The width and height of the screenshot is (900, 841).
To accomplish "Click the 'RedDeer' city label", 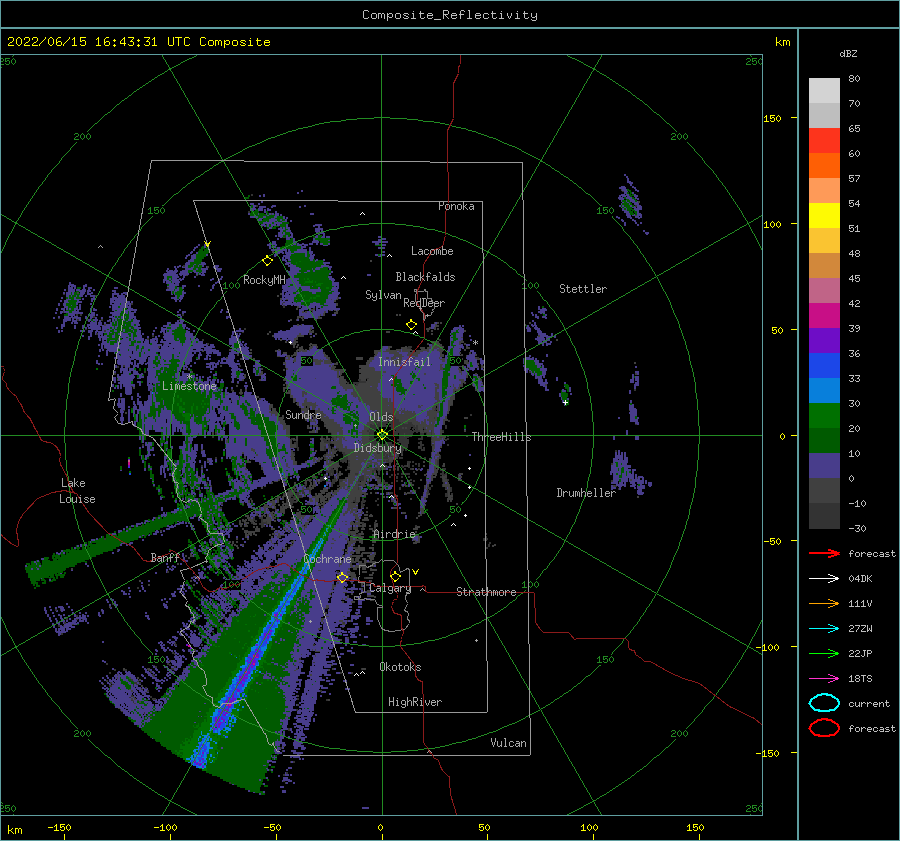I will [424, 303].
